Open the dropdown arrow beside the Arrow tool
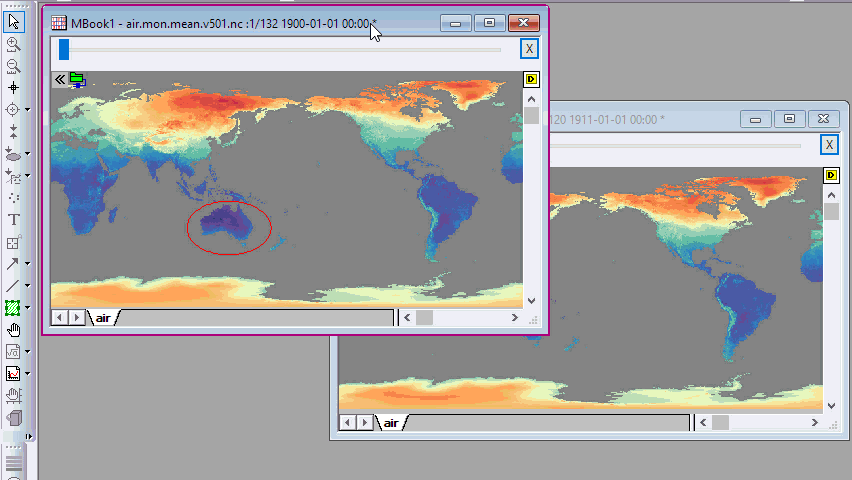The width and height of the screenshot is (852, 480). 27,264
